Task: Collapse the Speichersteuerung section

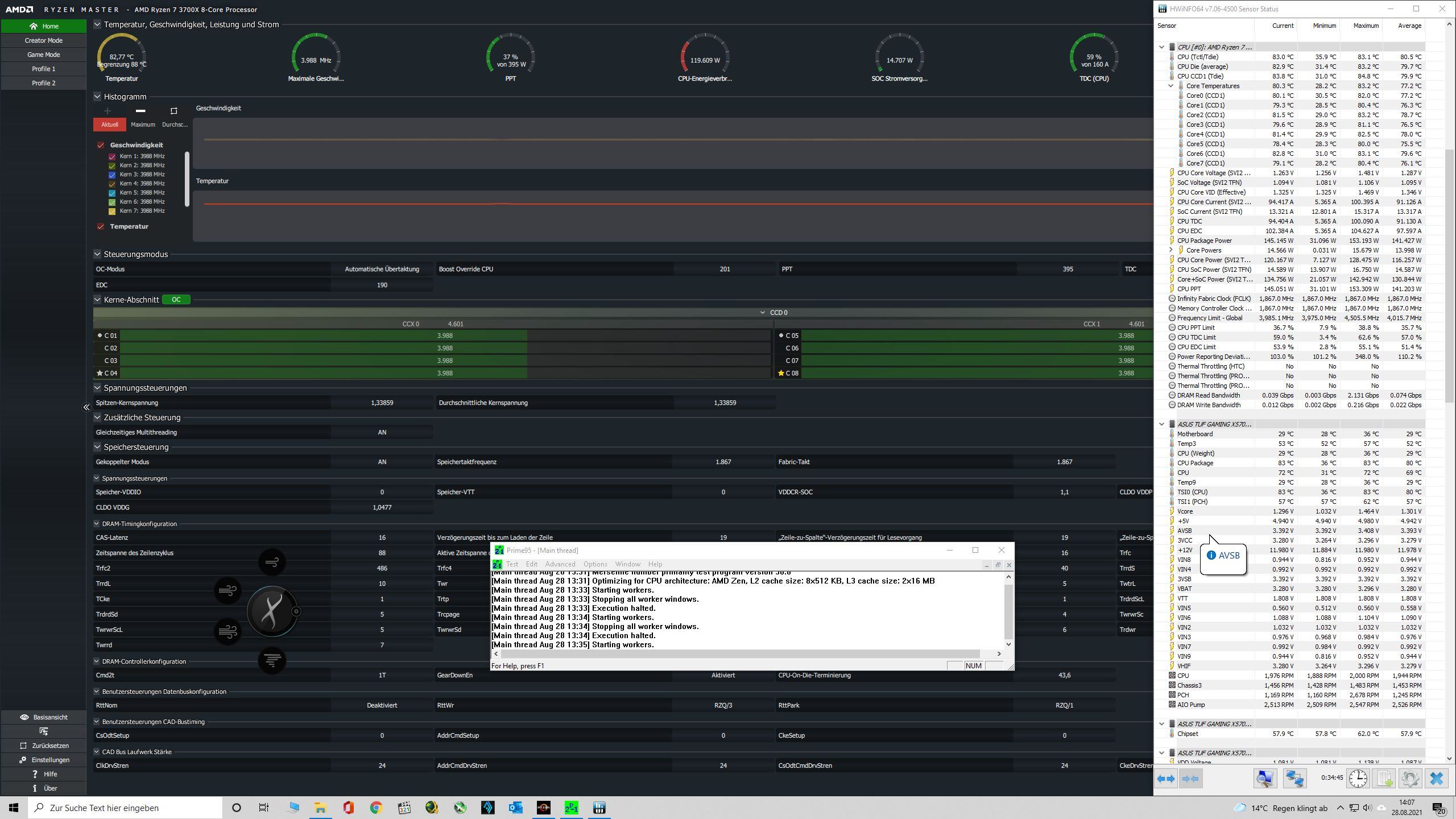Action: (97, 447)
